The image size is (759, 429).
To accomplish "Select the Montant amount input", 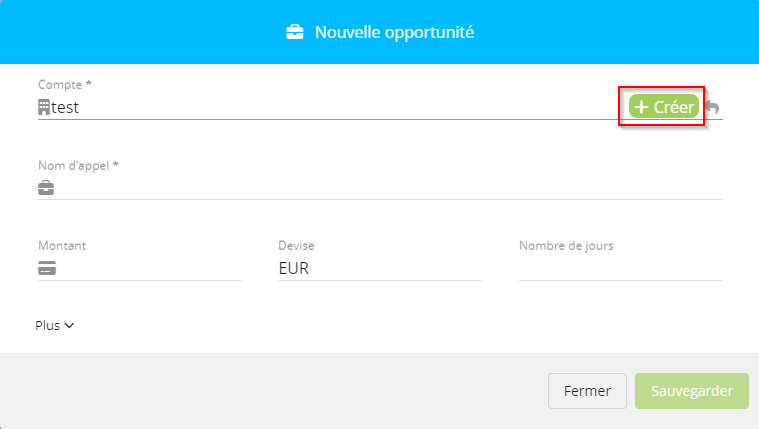I will pos(150,268).
